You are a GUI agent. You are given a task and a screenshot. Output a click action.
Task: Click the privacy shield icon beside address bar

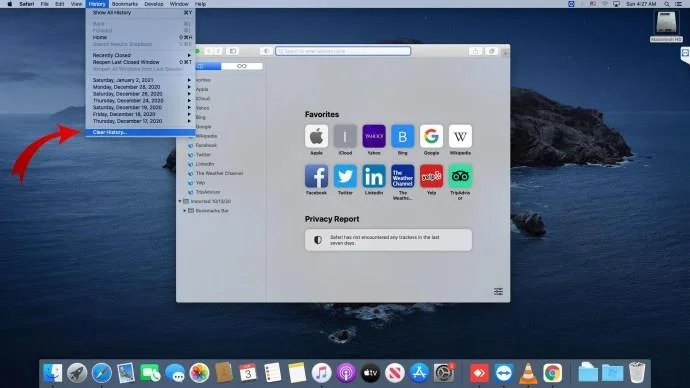coord(266,51)
